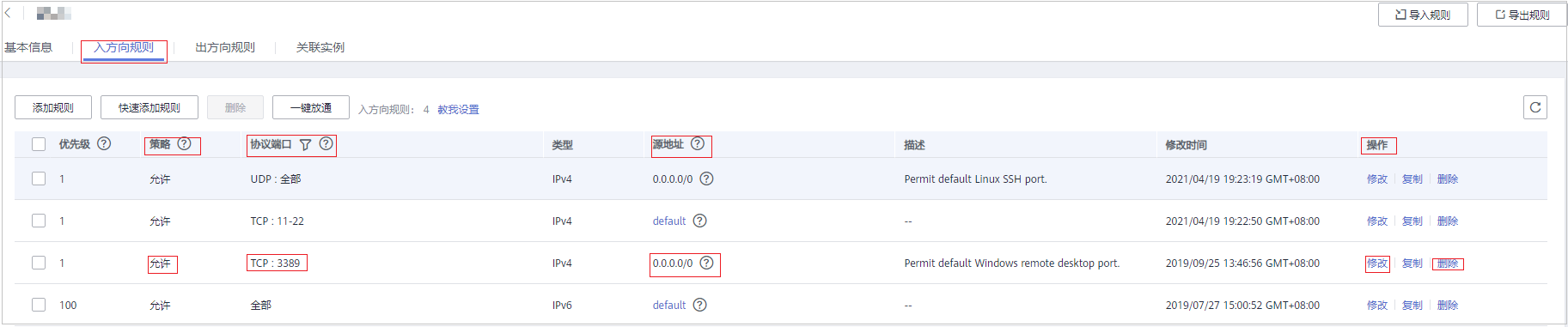Click the refresh icon above the table
The image size is (1568, 327).
1534,107
